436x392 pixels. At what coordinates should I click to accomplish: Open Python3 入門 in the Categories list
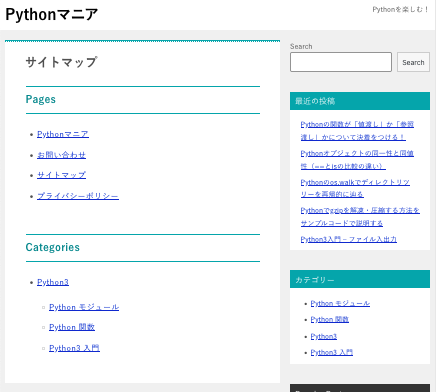pos(74,348)
